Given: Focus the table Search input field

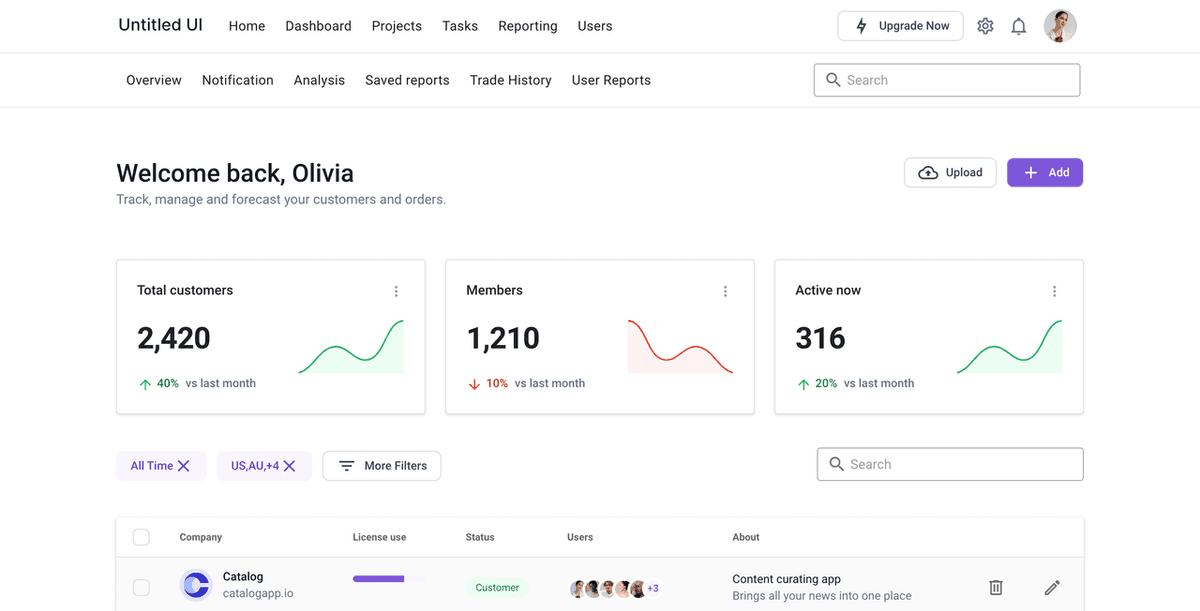Looking at the screenshot, I should coord(960,464).
